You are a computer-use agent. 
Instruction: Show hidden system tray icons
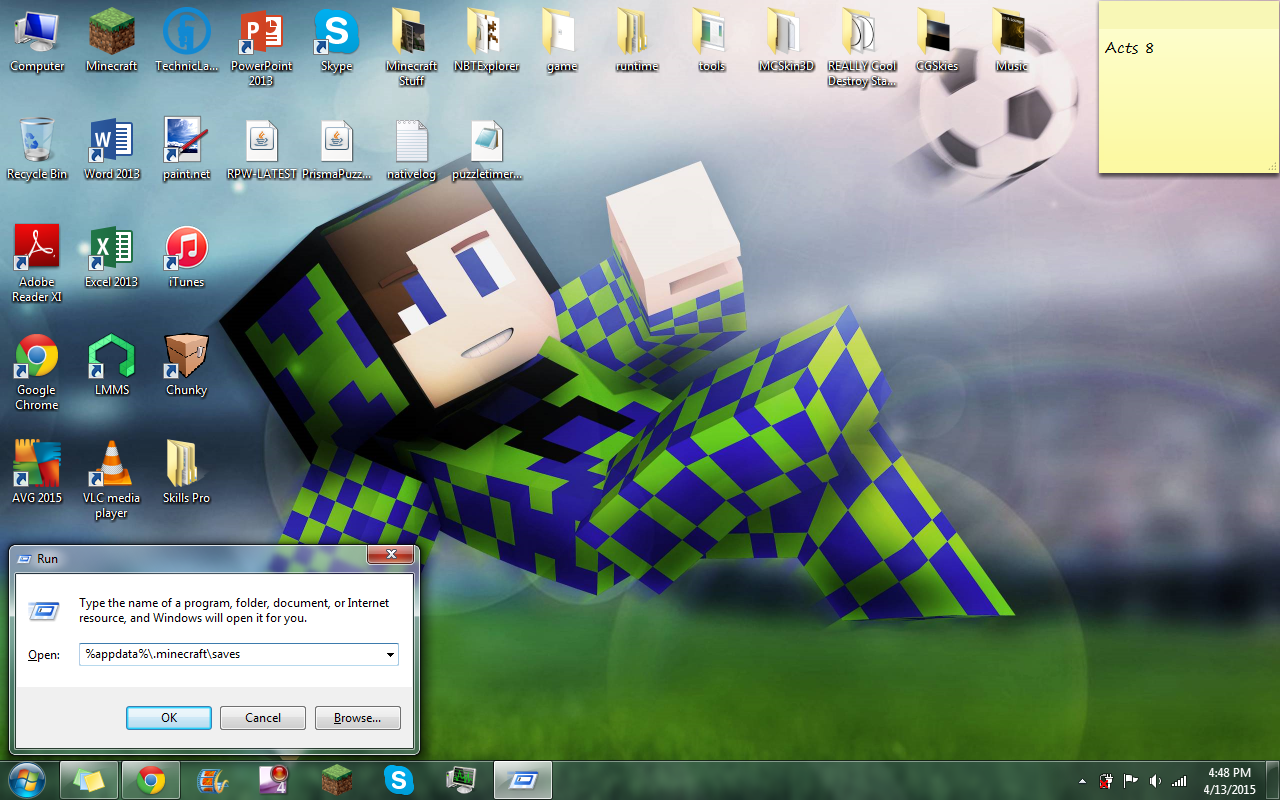1082,781
